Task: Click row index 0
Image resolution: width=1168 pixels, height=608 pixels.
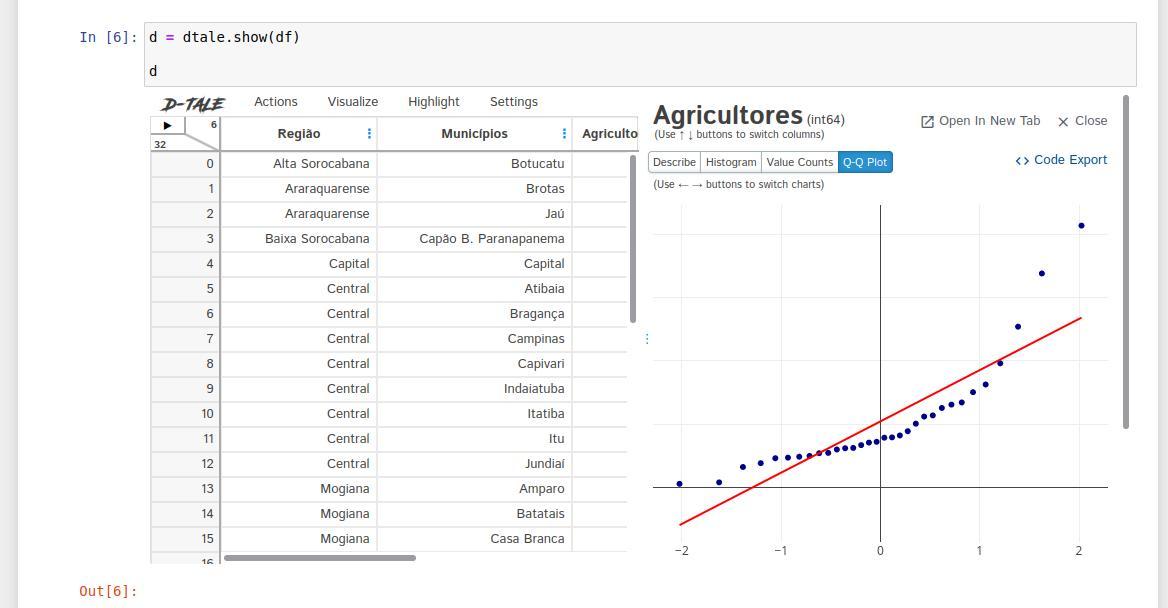Action: coord(185,164)
